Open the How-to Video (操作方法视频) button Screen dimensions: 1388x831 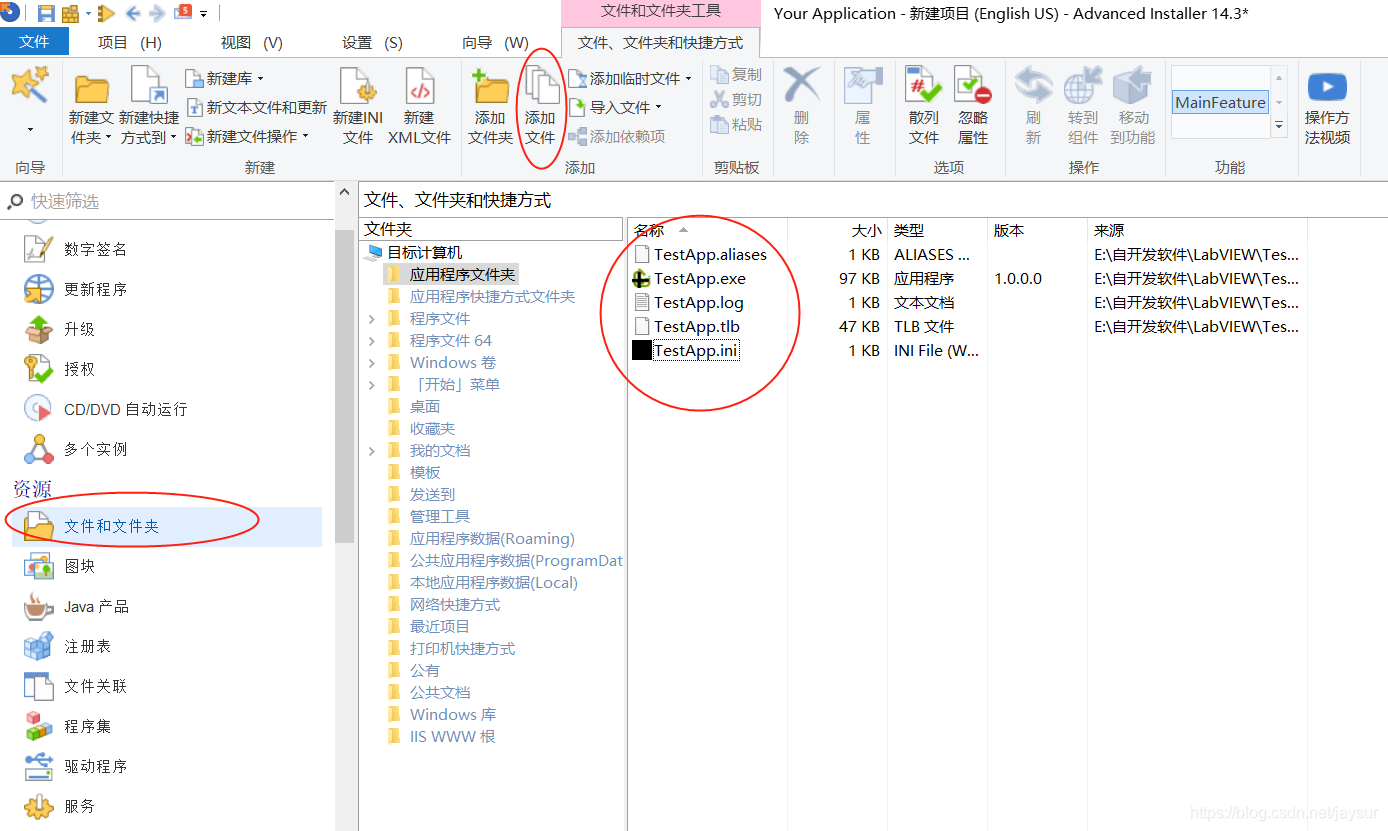(x=1327, y=106)
